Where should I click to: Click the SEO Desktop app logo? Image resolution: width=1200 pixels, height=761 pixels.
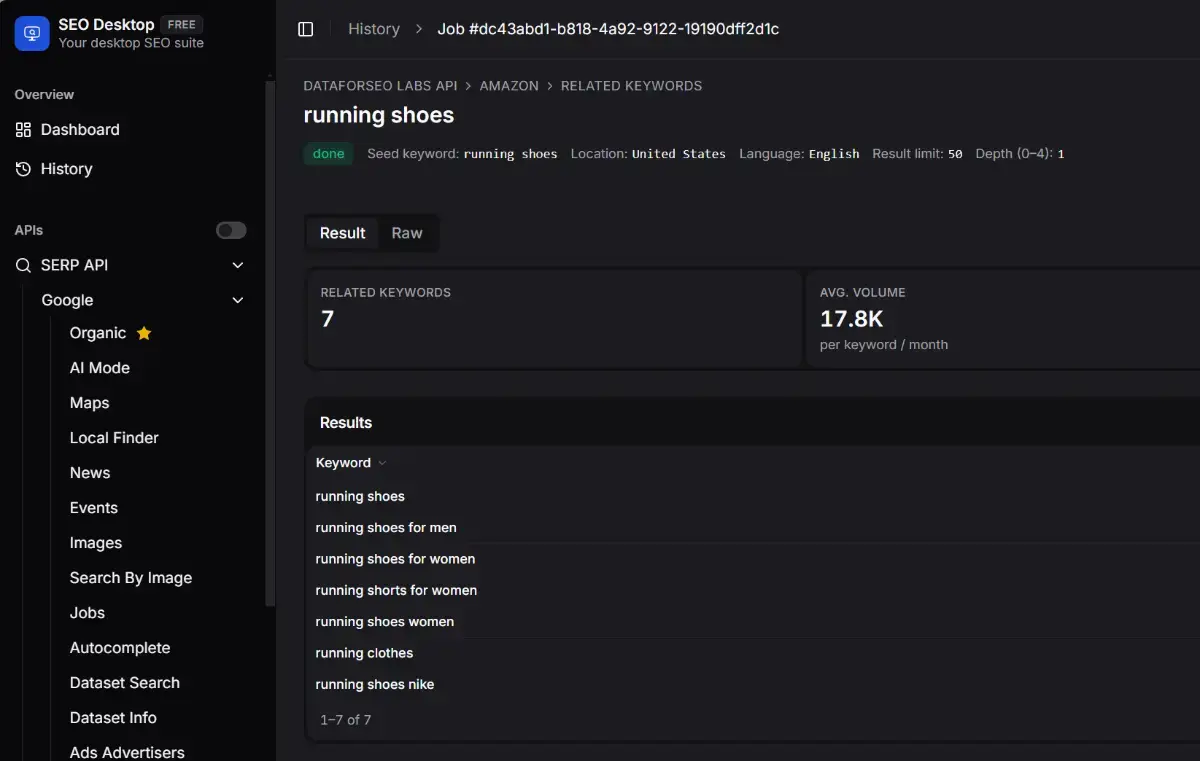point(31,33)
